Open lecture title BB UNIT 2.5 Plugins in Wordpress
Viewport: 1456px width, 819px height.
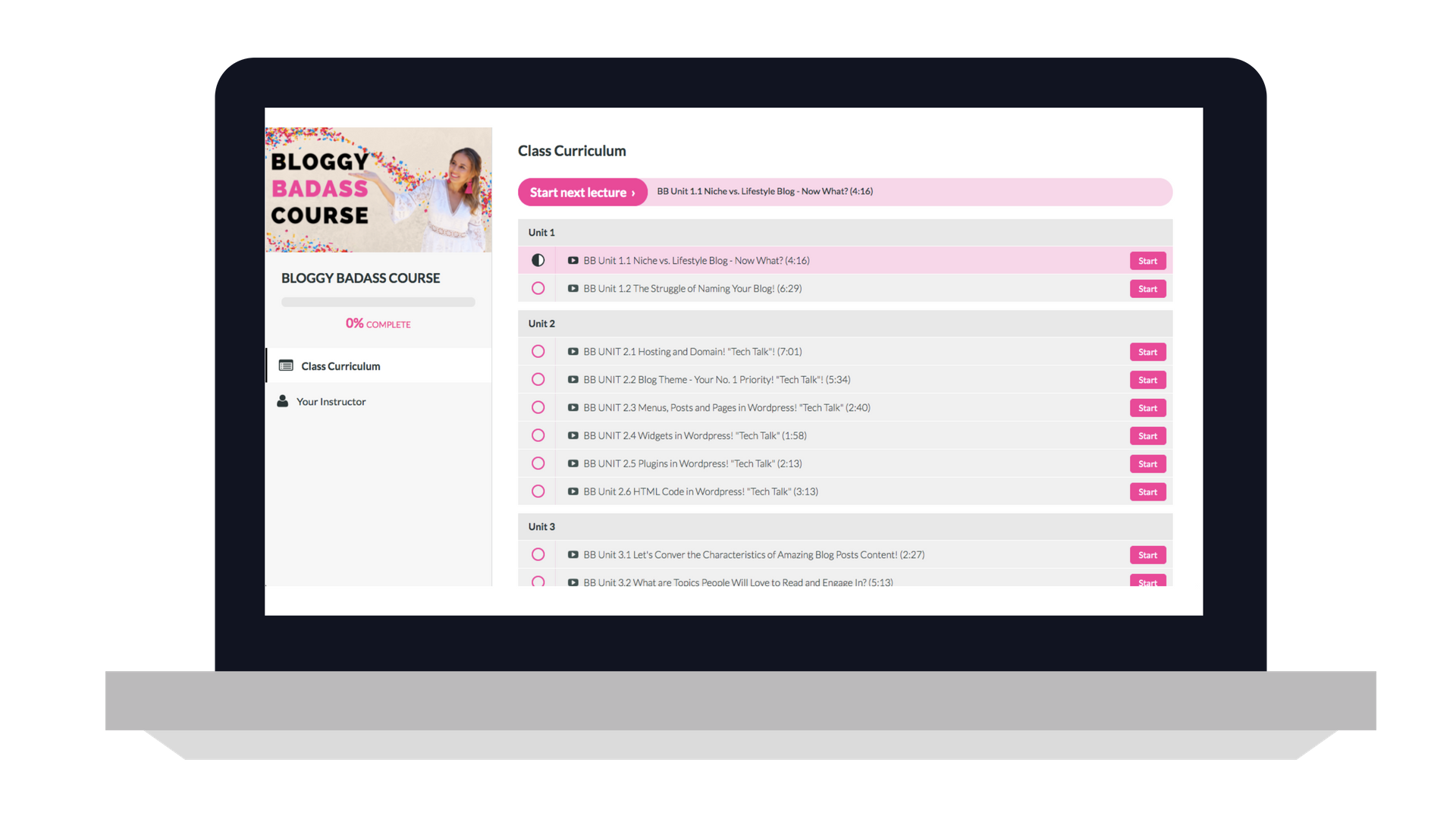(x=692, y=463)
